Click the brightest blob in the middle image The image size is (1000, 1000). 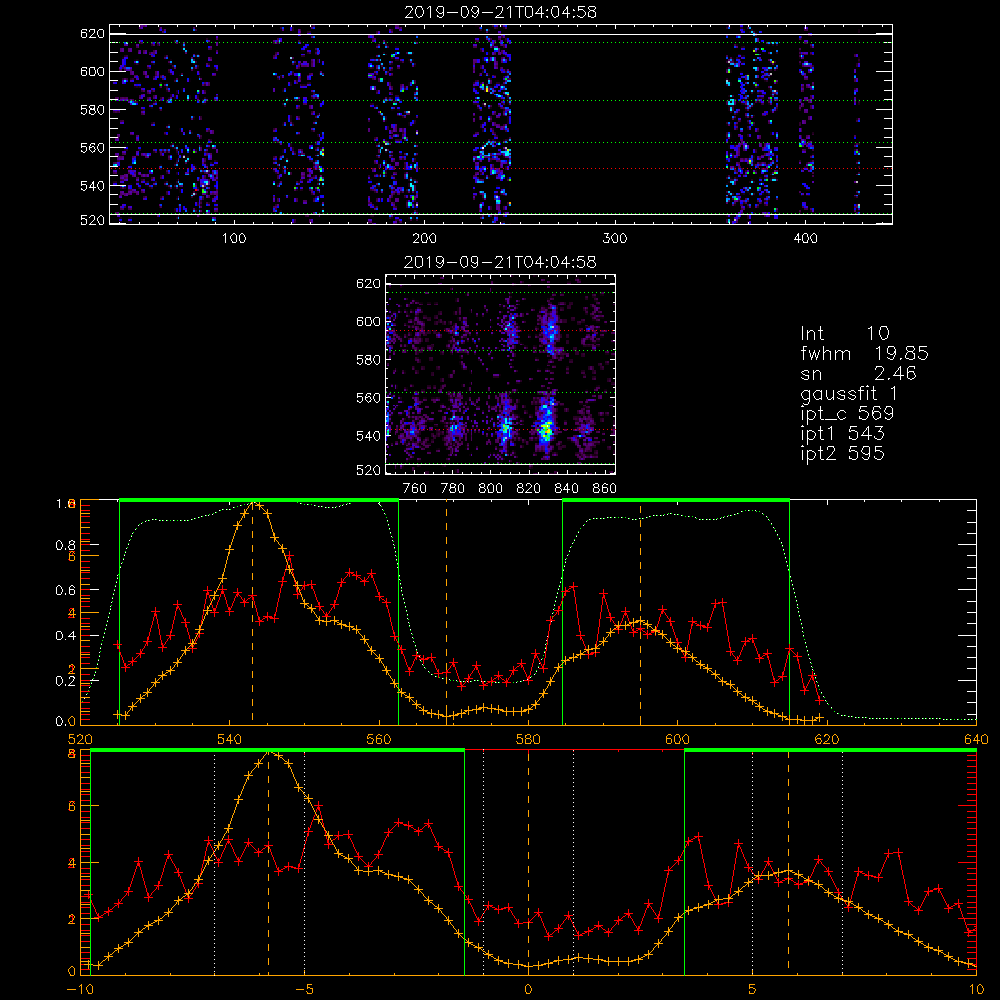point(546,430)
